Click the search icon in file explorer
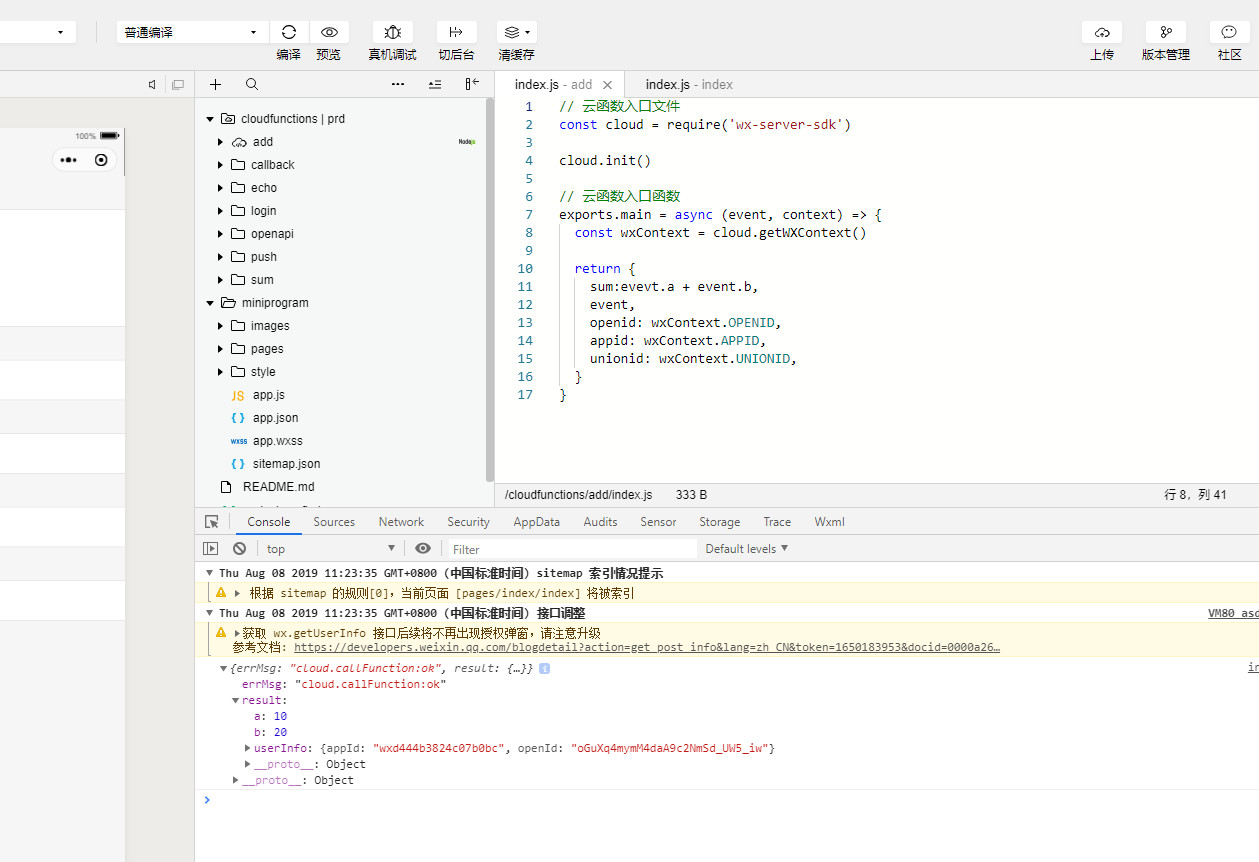Image resolution: width=1259 pixels, height=862 pixels. coord(252,85)
